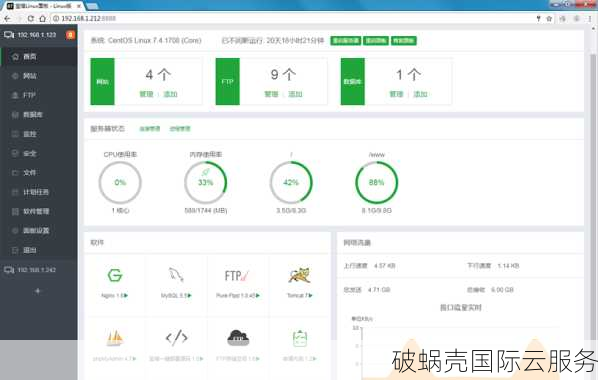Click the browser back arrow
Image resolution: width=598 pixels, height=380 pixels.
(x=7, y=18)
